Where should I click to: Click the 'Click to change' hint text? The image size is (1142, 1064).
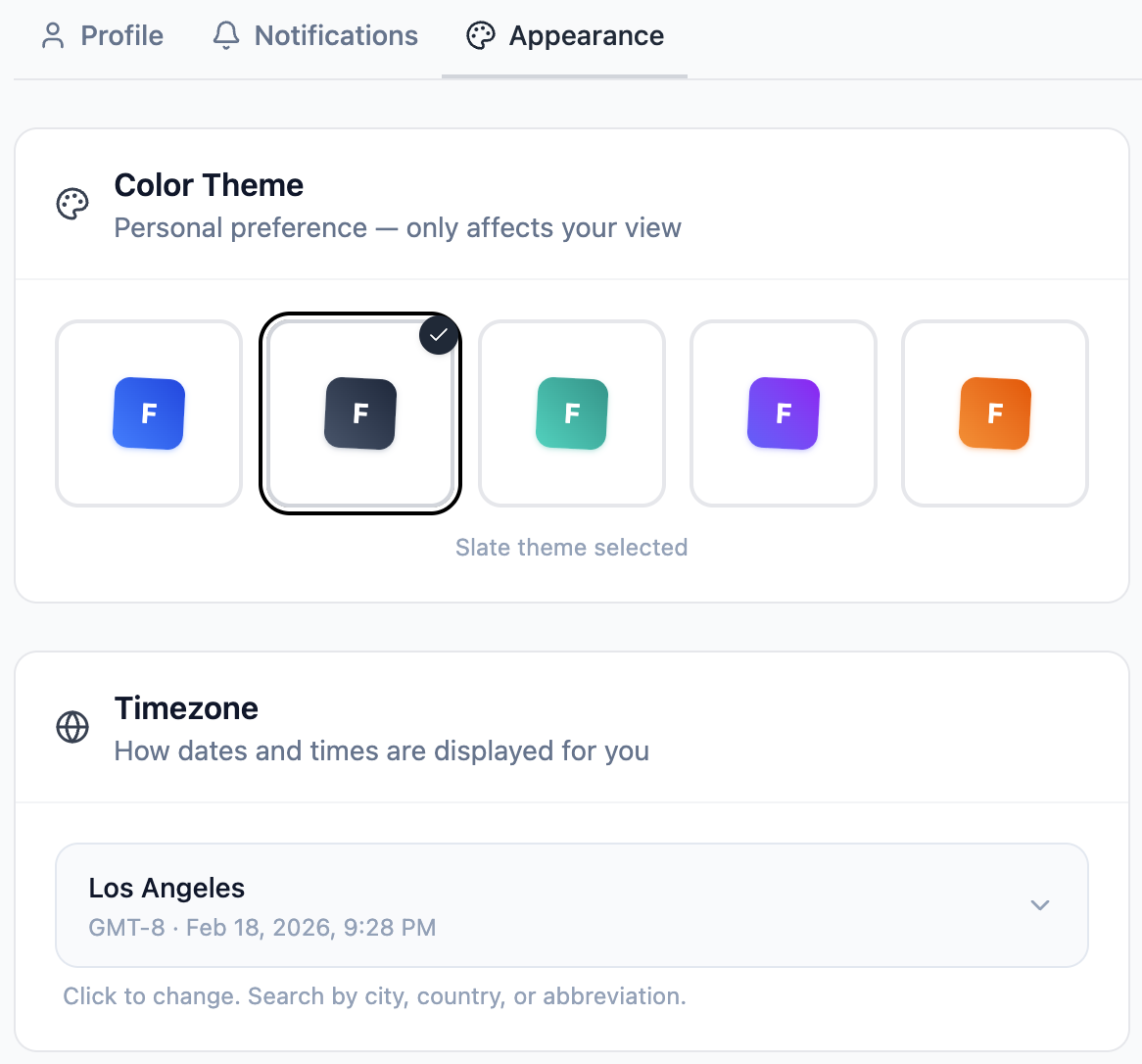click(x=375, y=995)
